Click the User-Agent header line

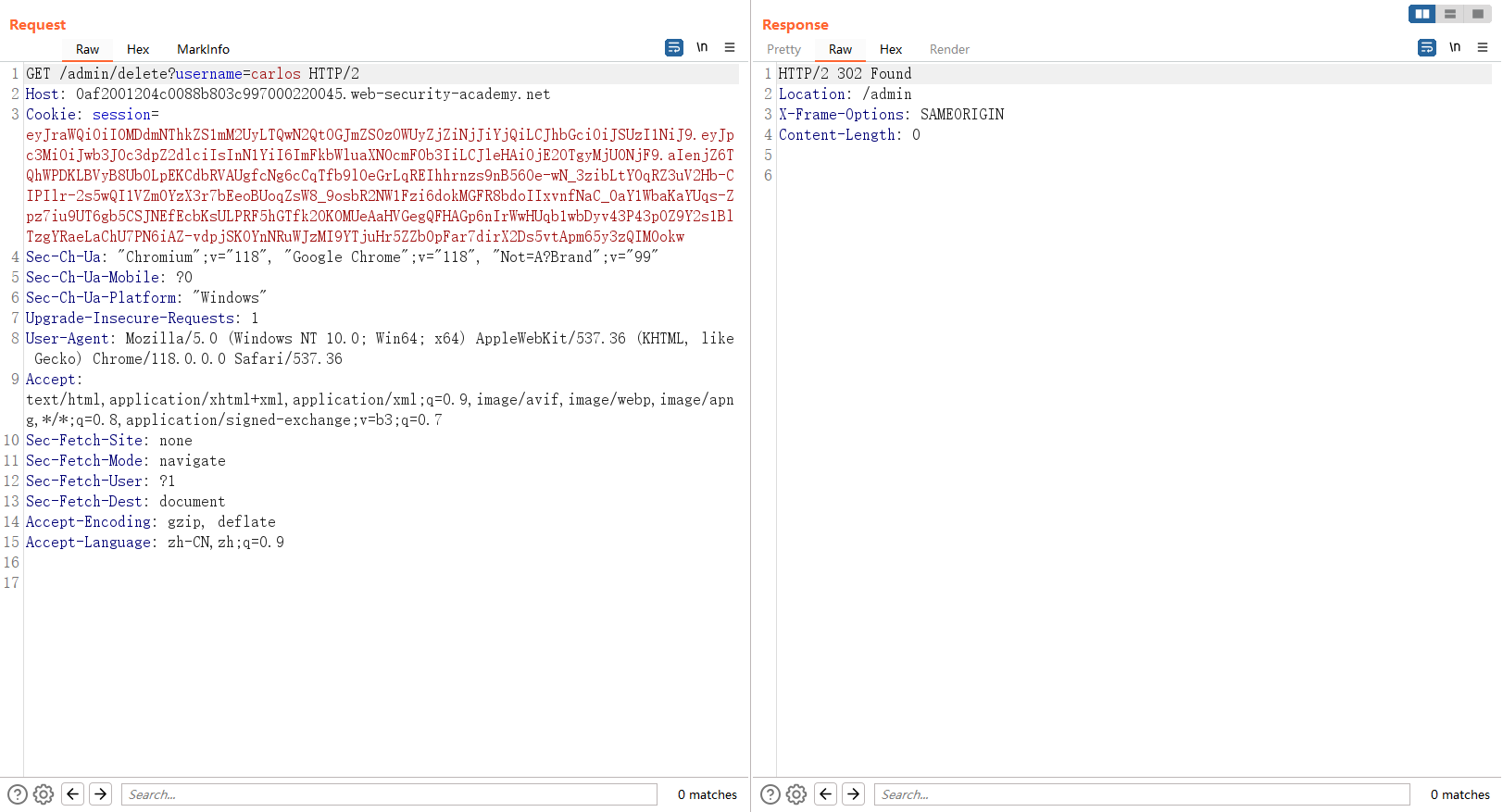380,348
